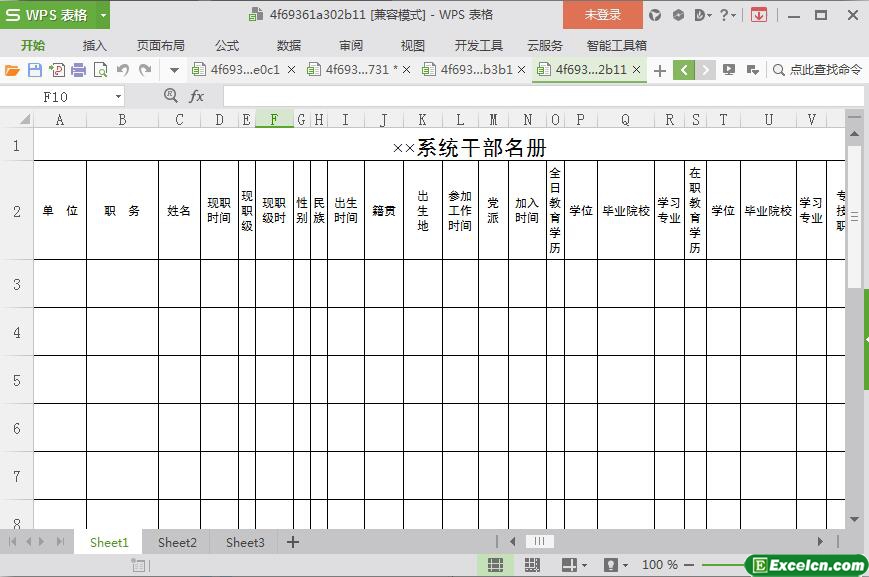
Task: Switch to normal view in status bar
Action: point(495,565)
